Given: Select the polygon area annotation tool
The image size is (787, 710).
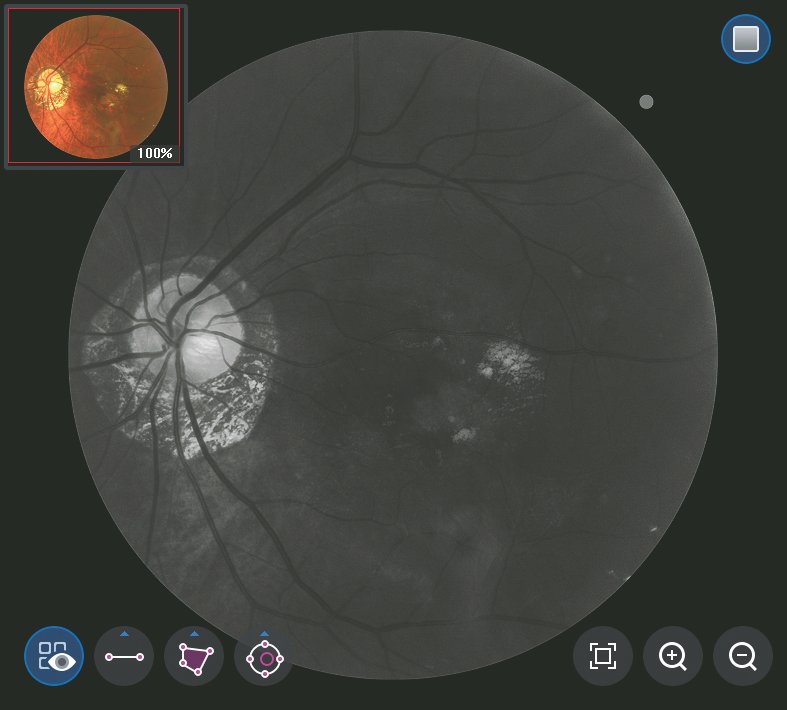Looking at the screenshot, I should [194, 657].
